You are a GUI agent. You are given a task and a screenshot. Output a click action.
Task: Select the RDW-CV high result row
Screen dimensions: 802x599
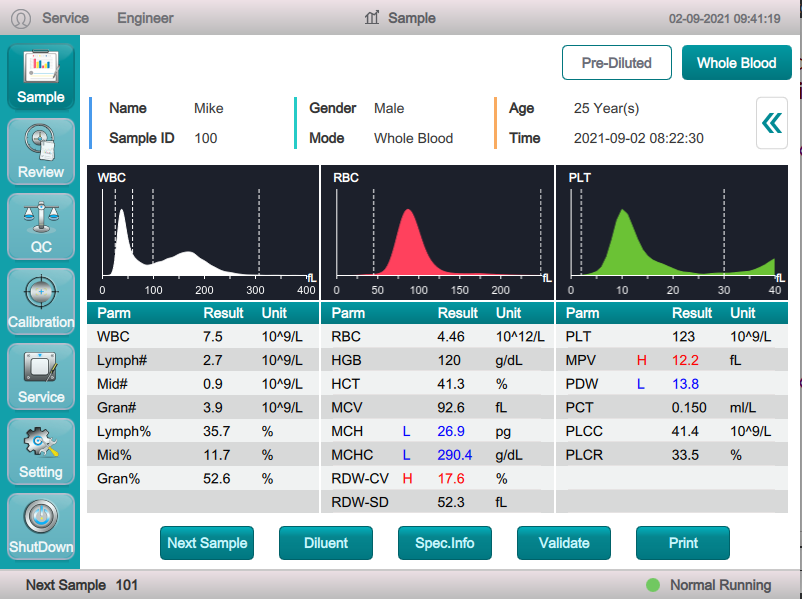coord(437,478)
